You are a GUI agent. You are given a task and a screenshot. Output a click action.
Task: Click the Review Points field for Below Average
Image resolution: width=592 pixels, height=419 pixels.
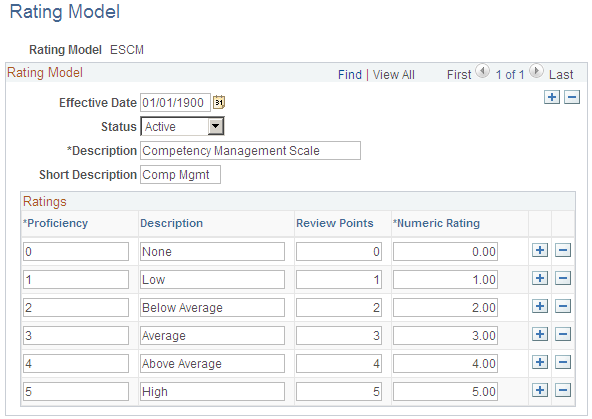[x=339, y=307]
